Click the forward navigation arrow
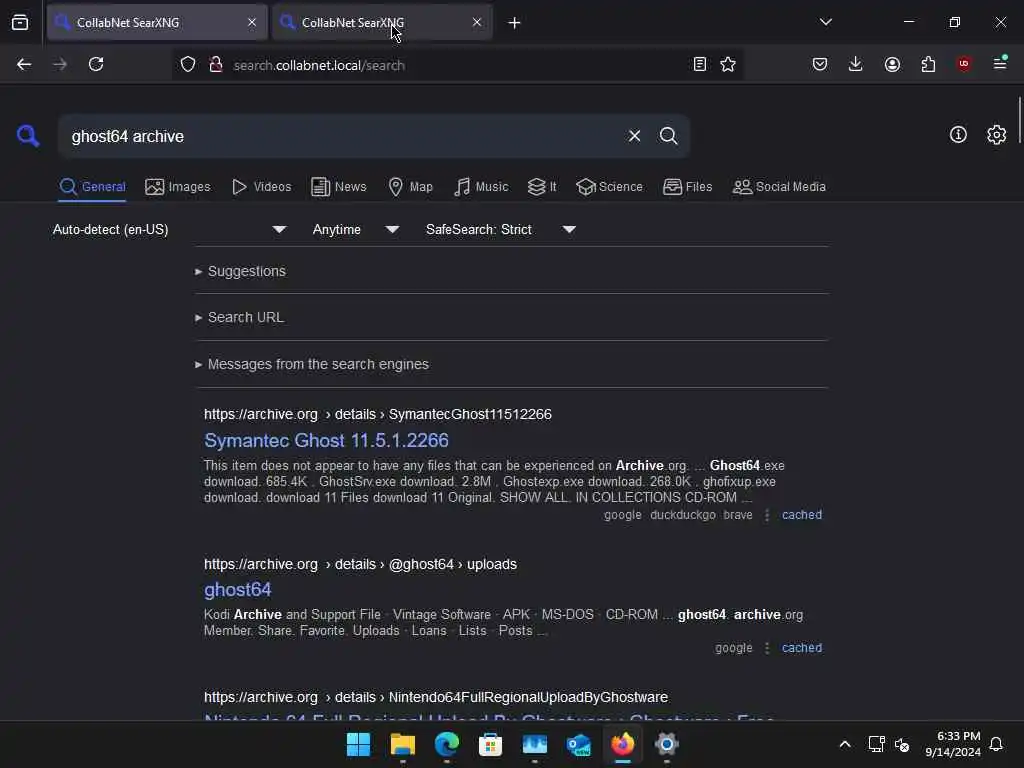 [x=59, y=64]
